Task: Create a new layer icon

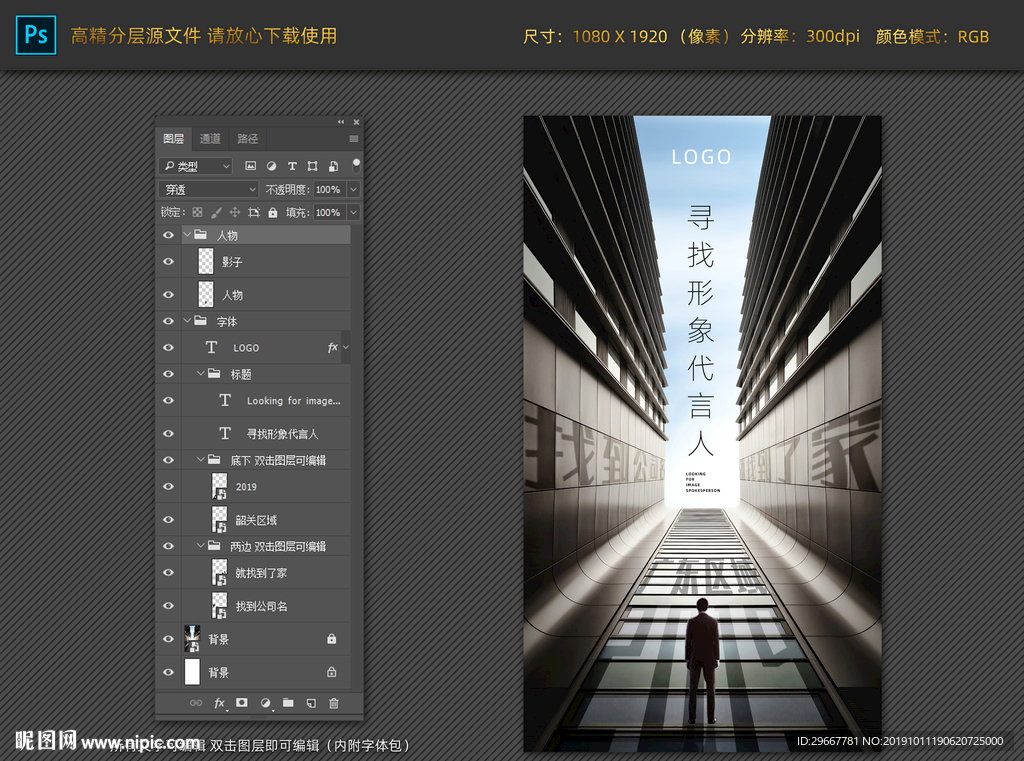Action: (x=311, y=703)
